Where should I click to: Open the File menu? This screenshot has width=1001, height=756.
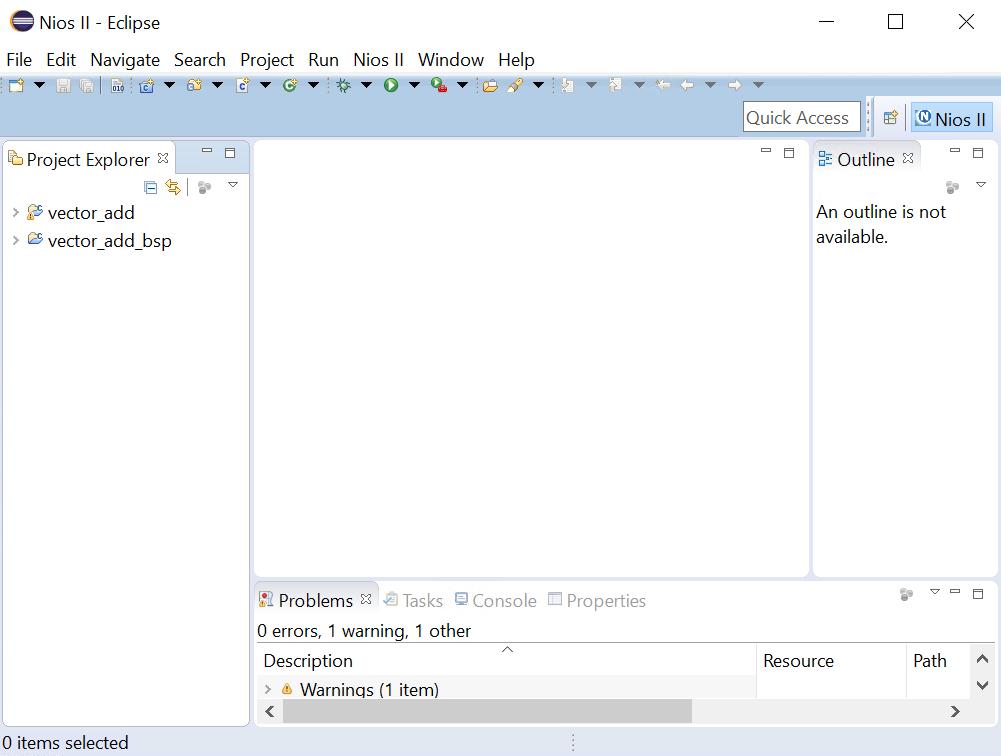pos(19,60)
